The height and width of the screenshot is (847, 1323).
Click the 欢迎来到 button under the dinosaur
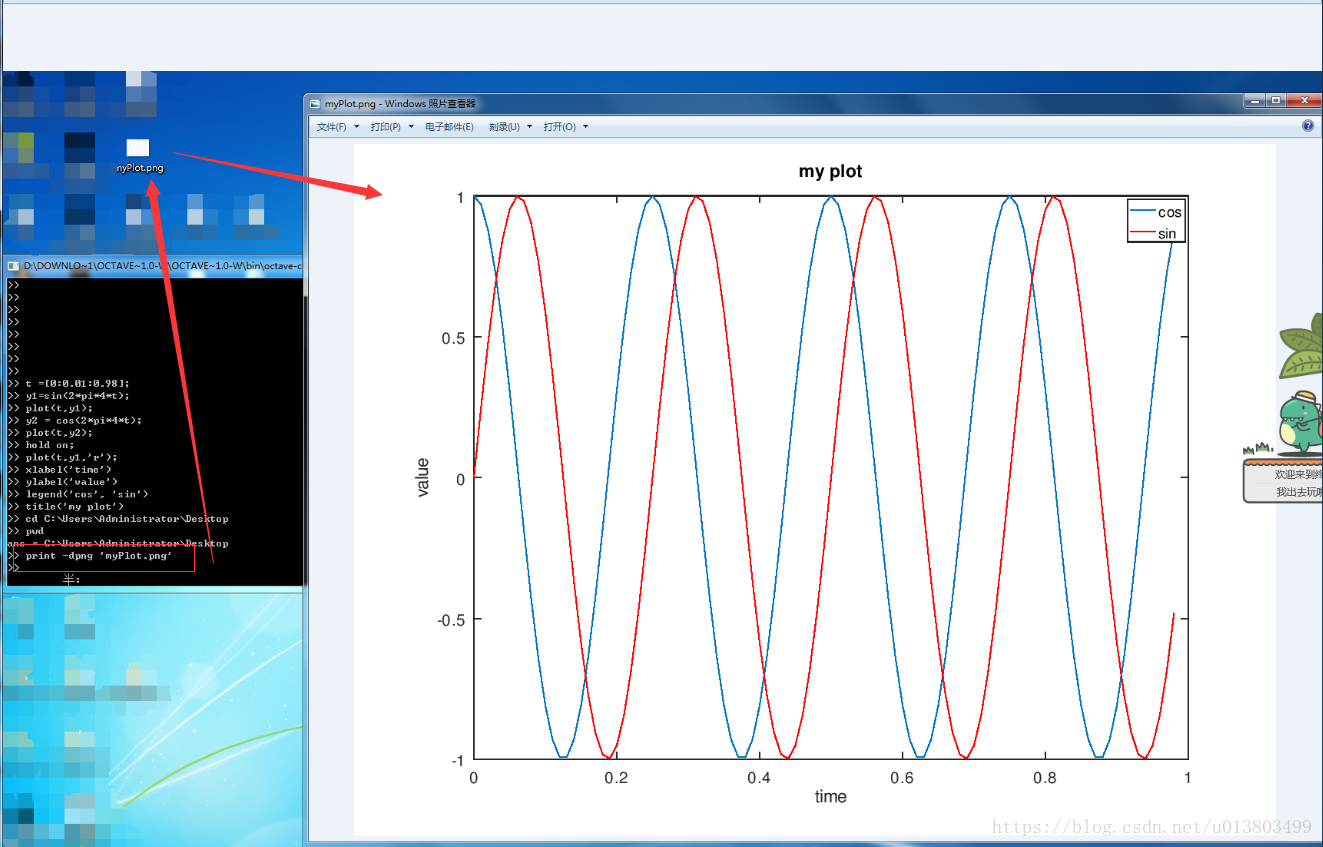(x=1298, y=474)
